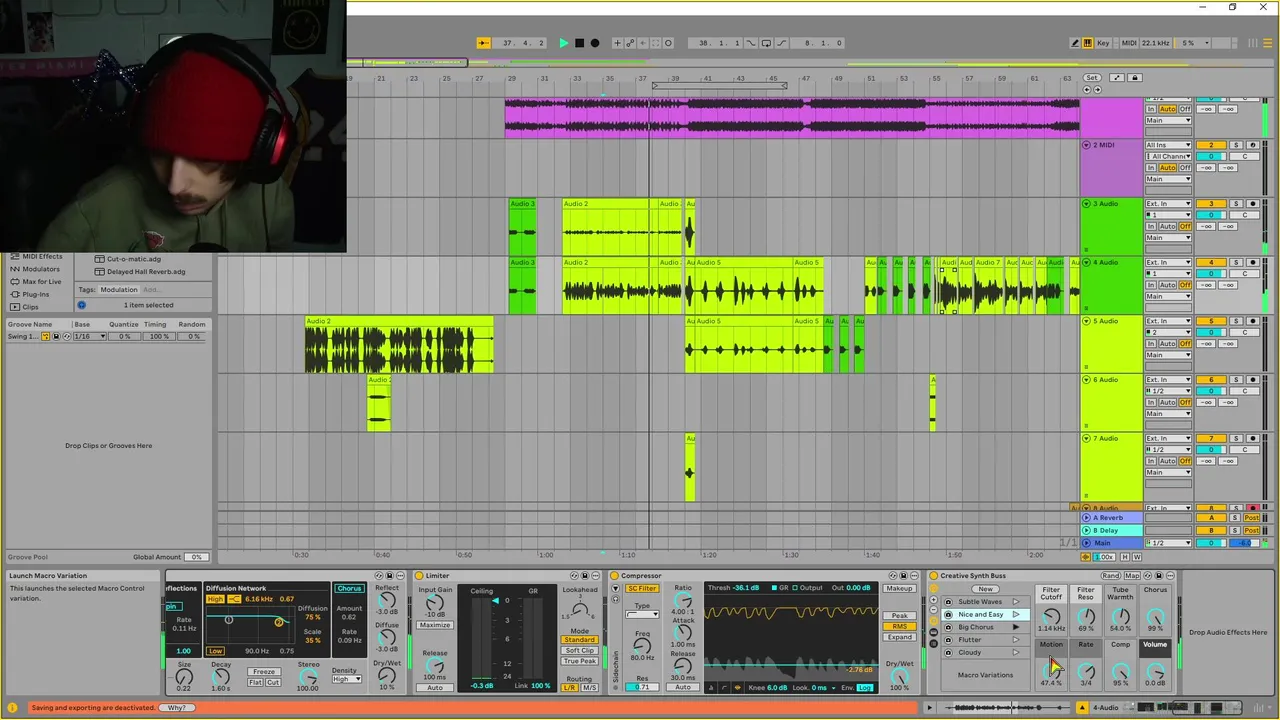This screenshot has height=720, width=1280.
Task: Toggle the Draw Mode pencil icon
Action: click(x=1075, y=43)
